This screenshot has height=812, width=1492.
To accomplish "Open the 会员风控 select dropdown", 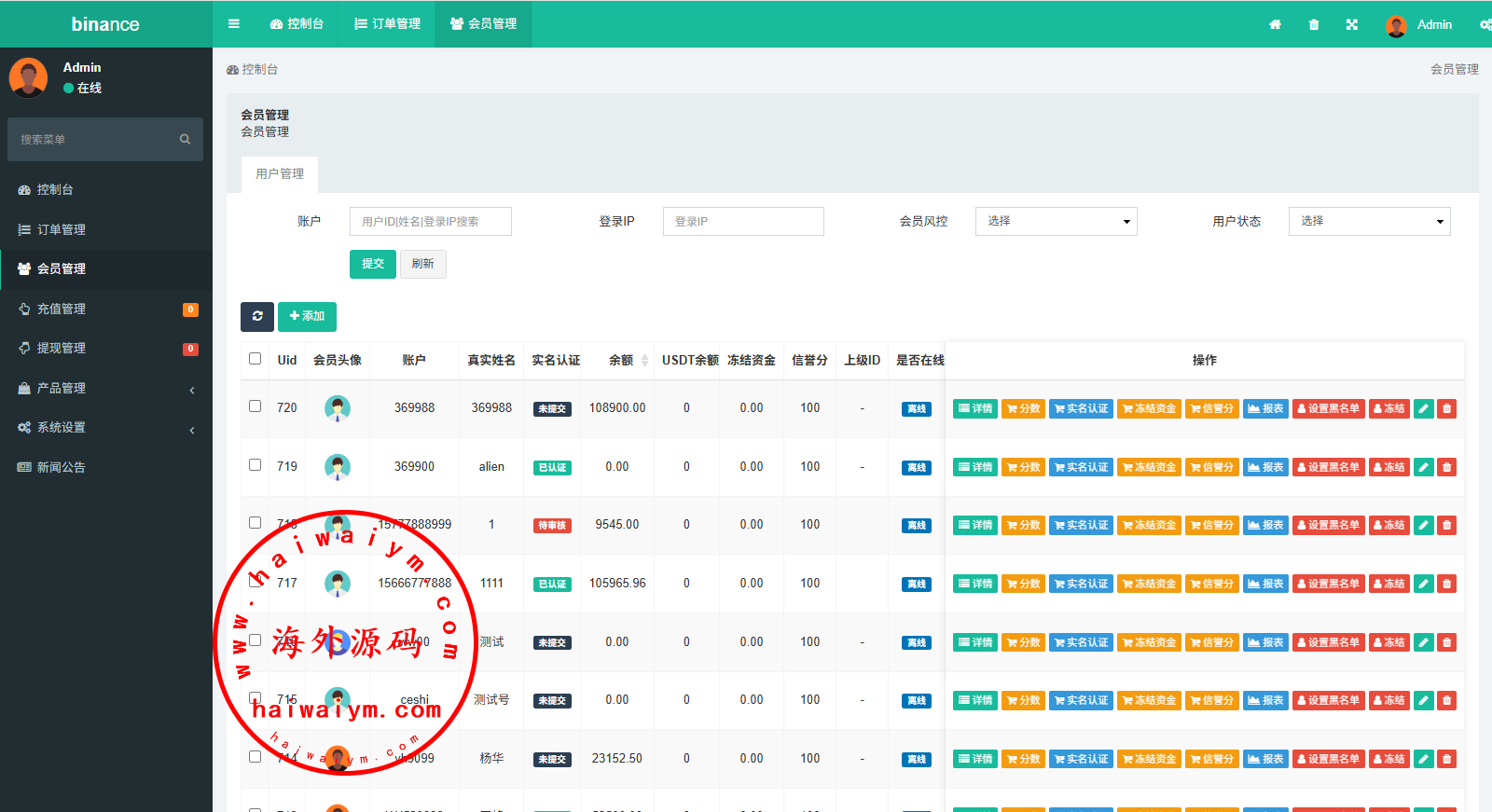I will point(1056,221).
